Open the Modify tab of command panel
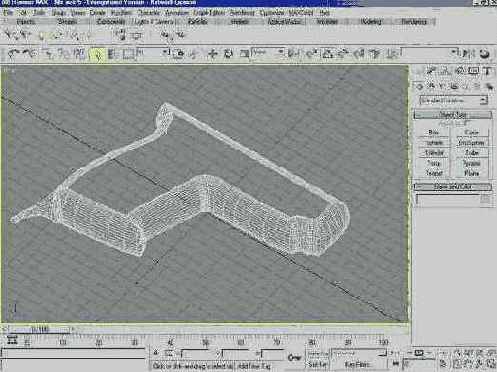This screenshot has width=497, height=372. click(x=431, y=71)
